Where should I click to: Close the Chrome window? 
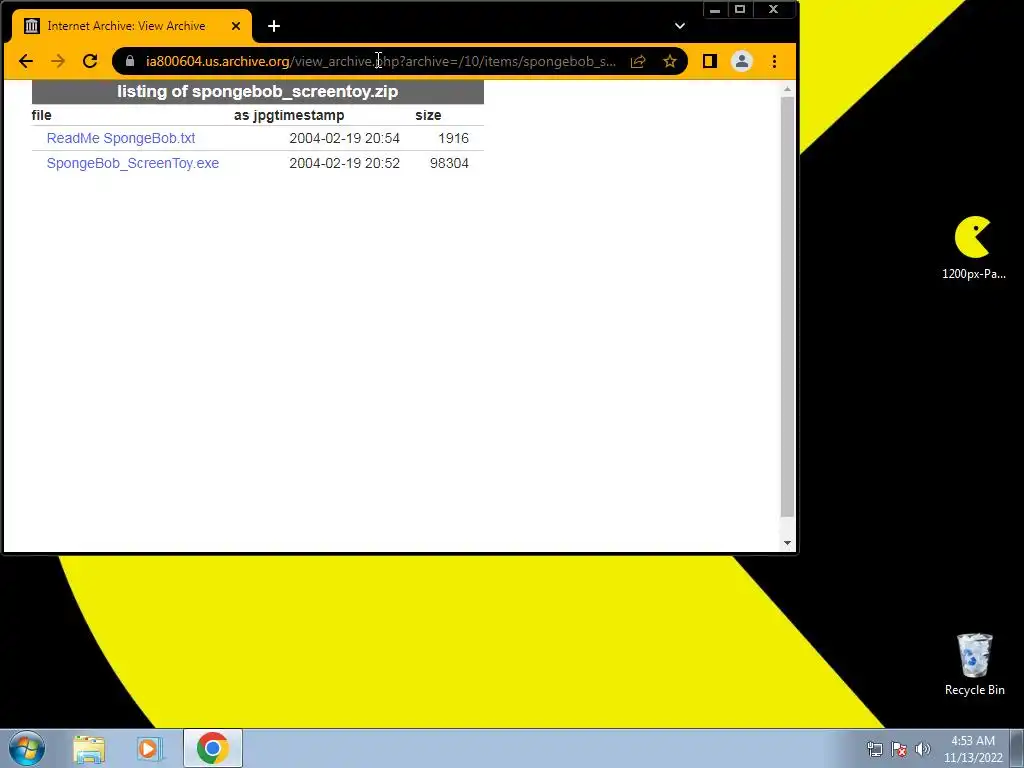[774, 10]
